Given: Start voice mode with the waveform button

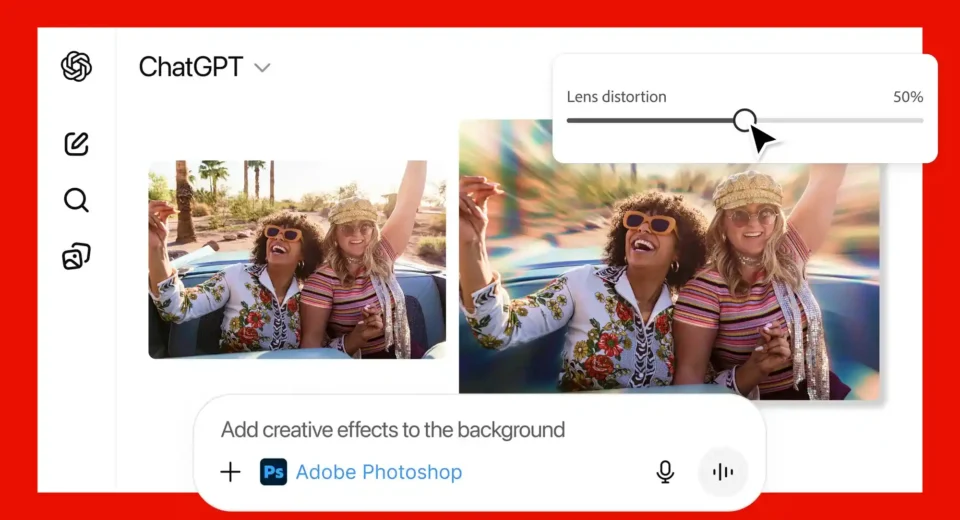Looking at the screenshot, I should coord(722,472).
